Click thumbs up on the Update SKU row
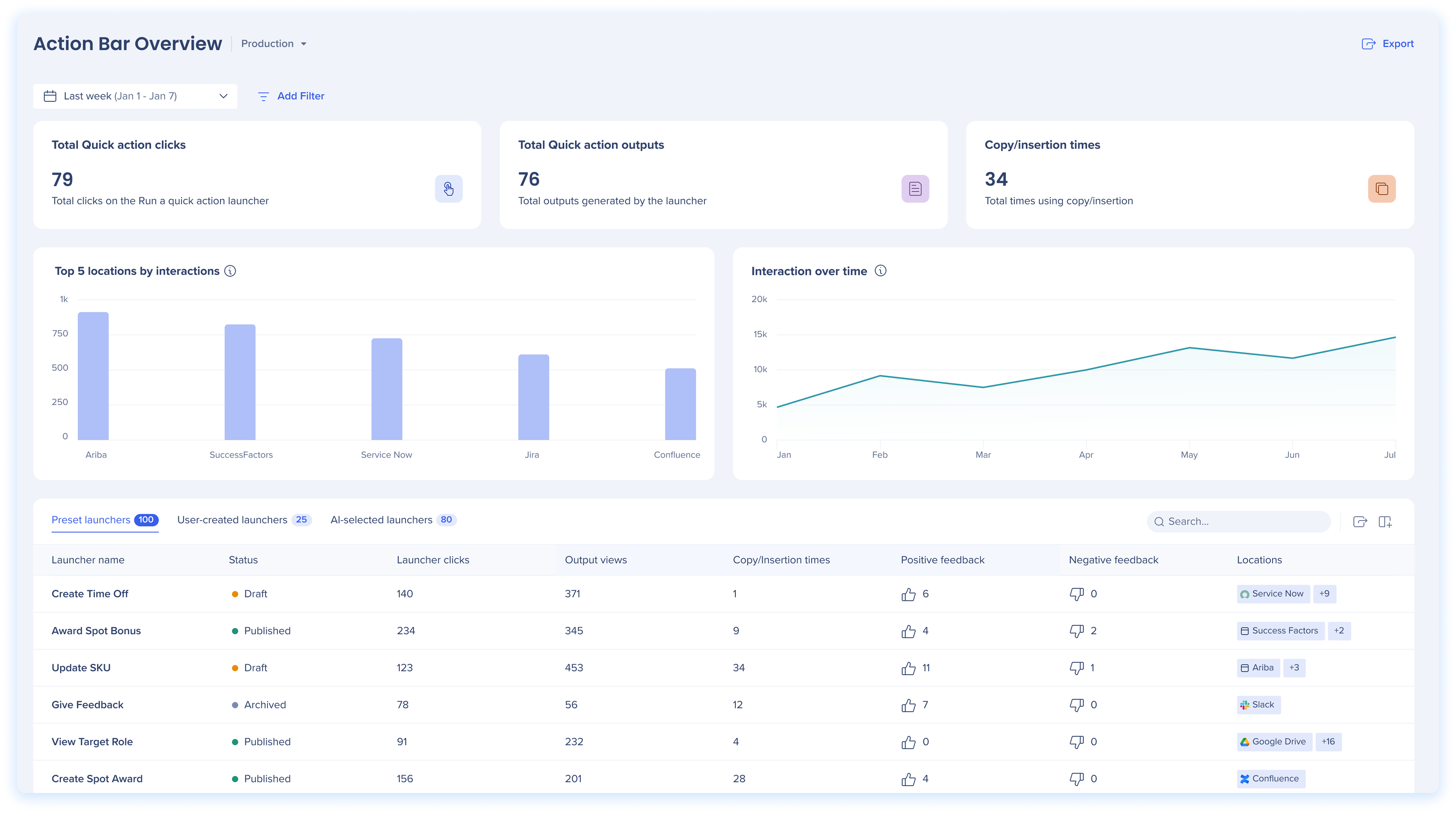The width and height of the screenshot is (1456, 813). tap(908, 668)
